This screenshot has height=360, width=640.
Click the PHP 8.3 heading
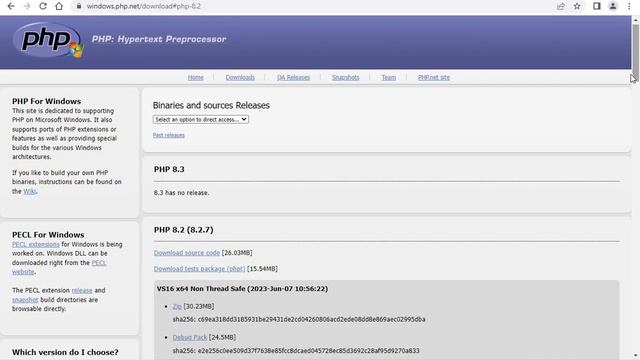[169, 169]
